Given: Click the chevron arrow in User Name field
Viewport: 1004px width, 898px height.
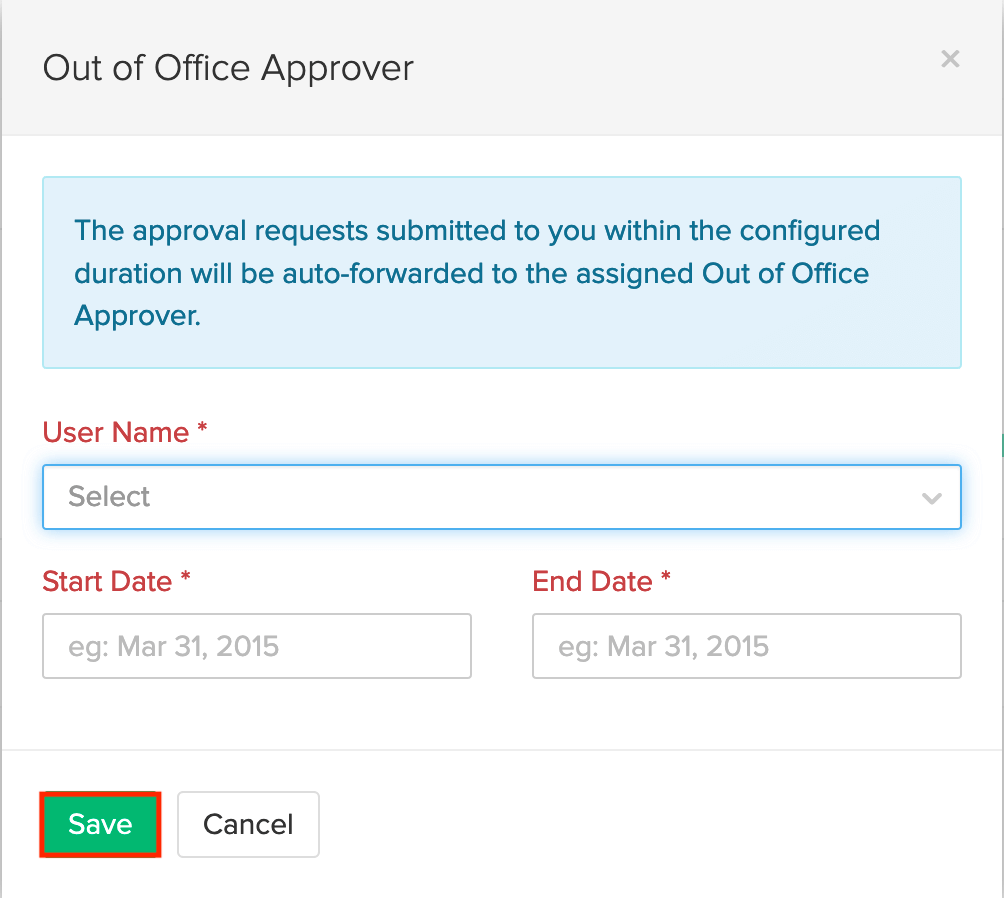Looking at the screenshot, I should pyautogui.click(x=932, y=498).
